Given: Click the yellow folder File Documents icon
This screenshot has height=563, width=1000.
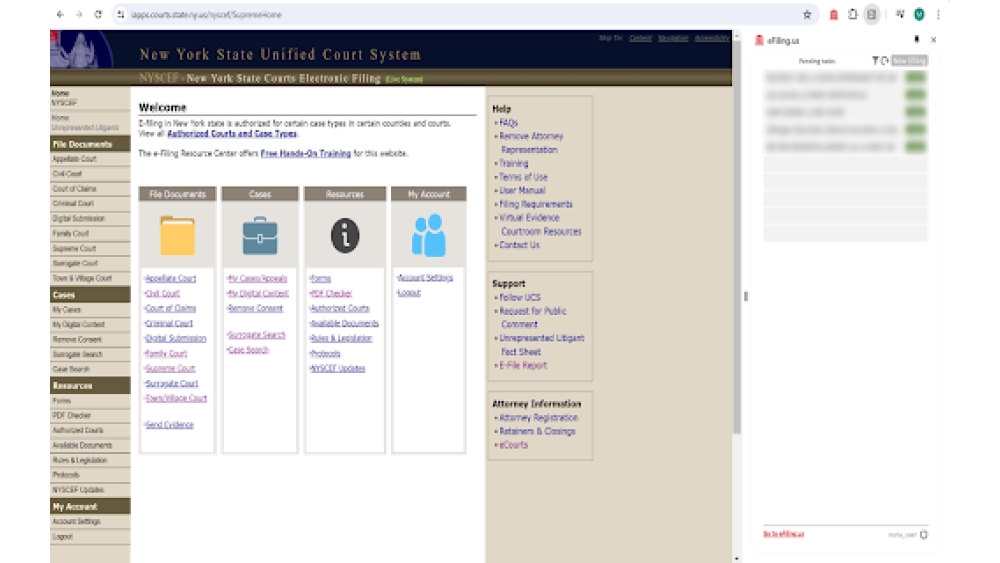Looking at the screenshot, I should 177,236.
